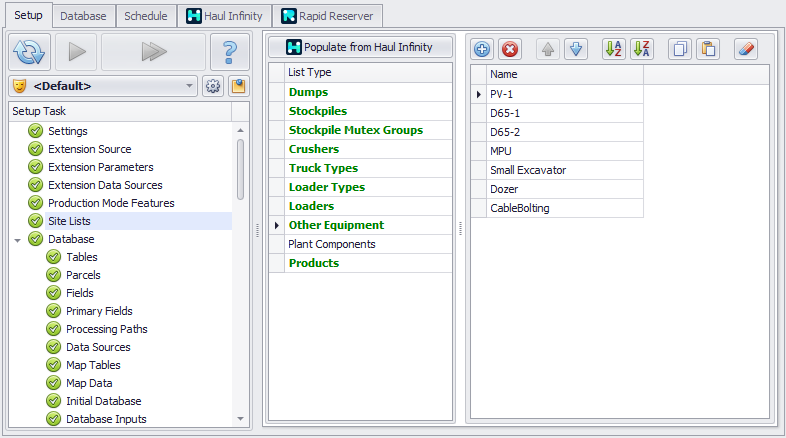The width and height of the screenshot is (786, 438).
Task: Open scenario settings gear icon
Action: pyautogui.click(x=213, y=86)
